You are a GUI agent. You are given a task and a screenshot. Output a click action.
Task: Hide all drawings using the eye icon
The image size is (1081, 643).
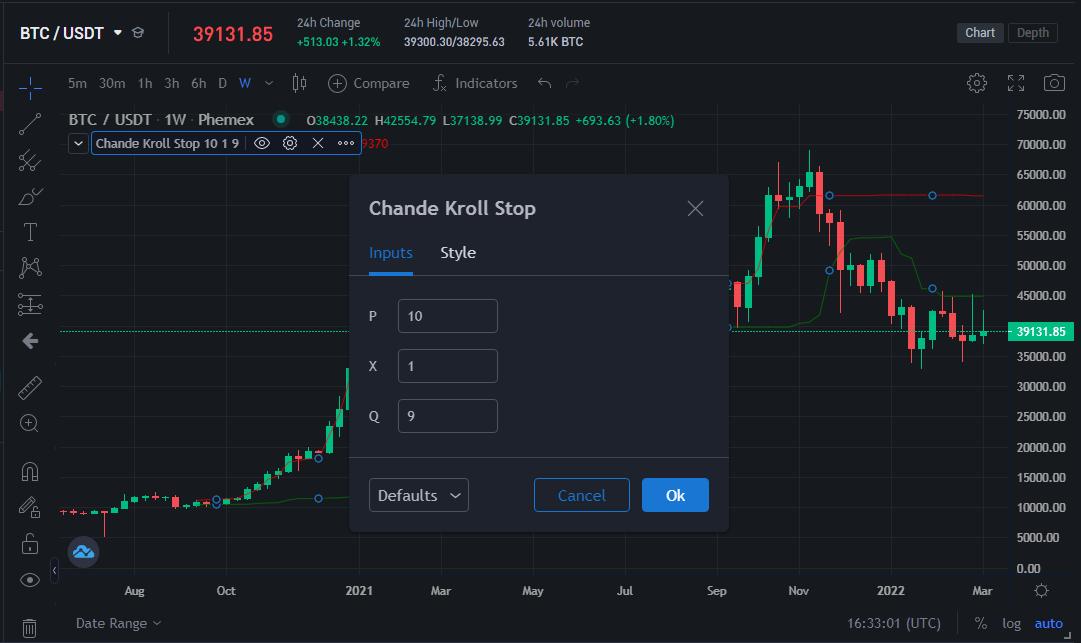tap(30, 580)
